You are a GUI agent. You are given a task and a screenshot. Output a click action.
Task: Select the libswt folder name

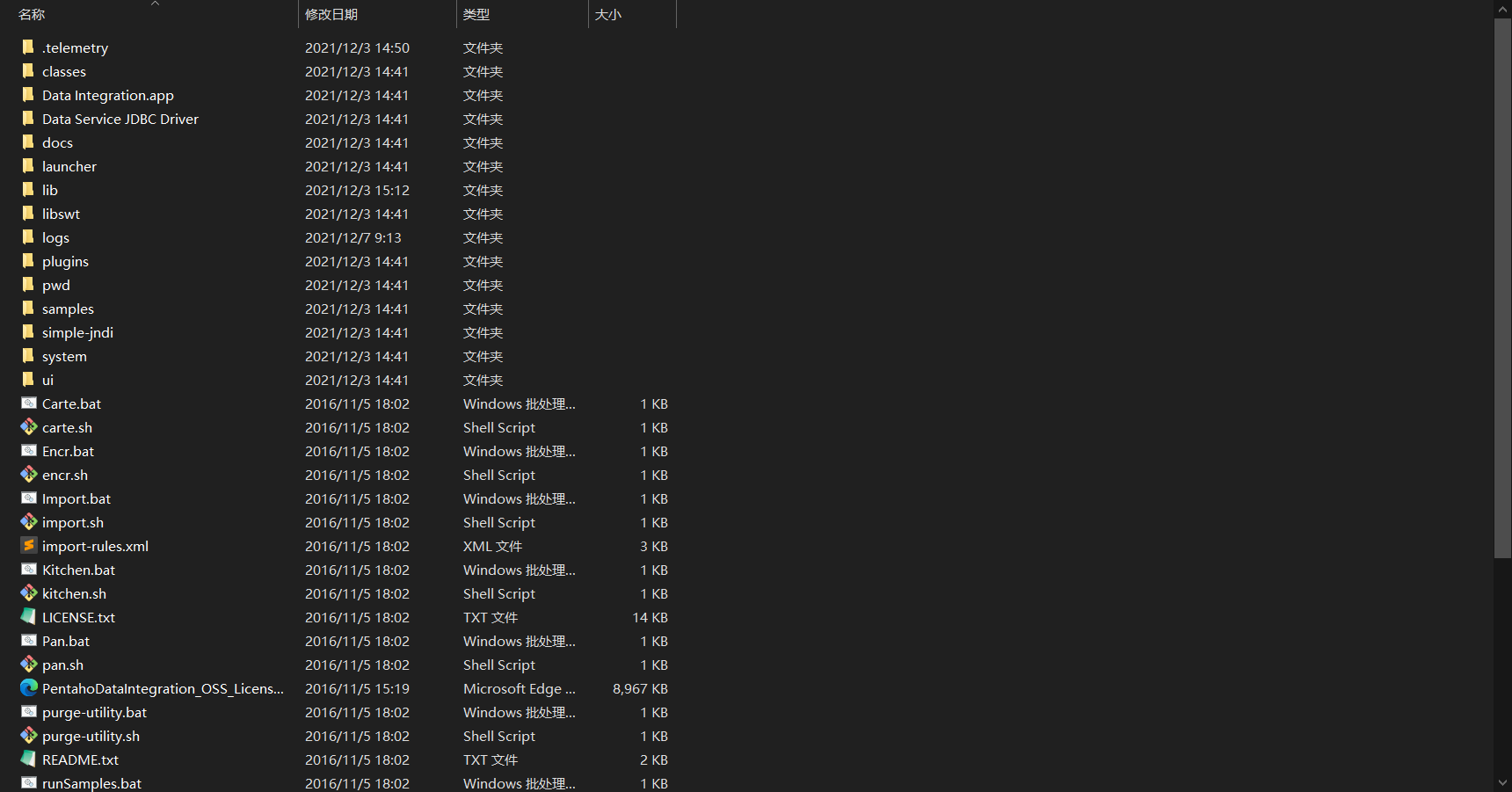click(61, 214)
